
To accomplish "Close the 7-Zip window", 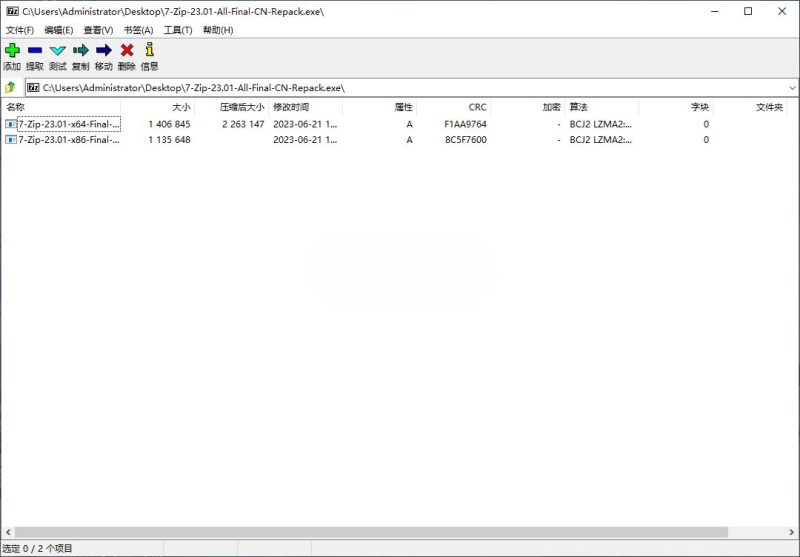I will click(x=782, y=11).
